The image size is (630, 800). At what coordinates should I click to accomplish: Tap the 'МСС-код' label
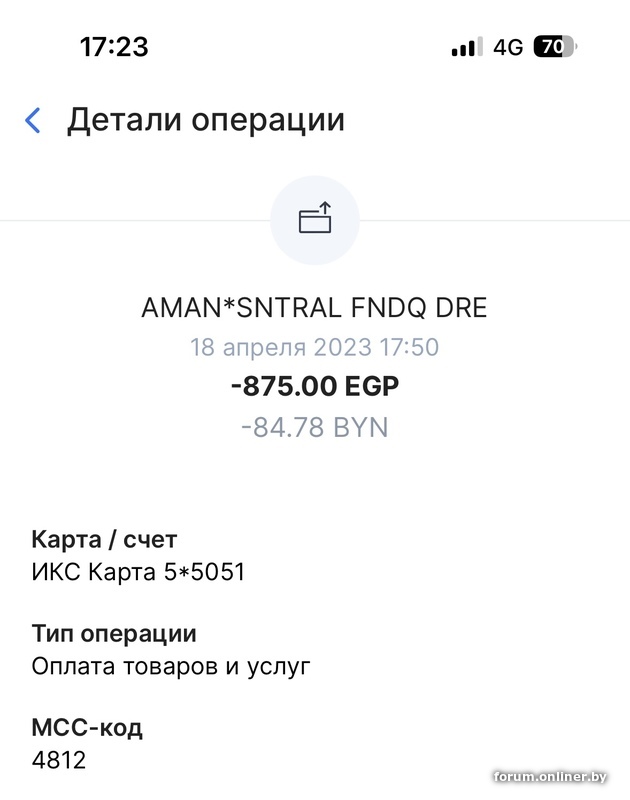87,727
